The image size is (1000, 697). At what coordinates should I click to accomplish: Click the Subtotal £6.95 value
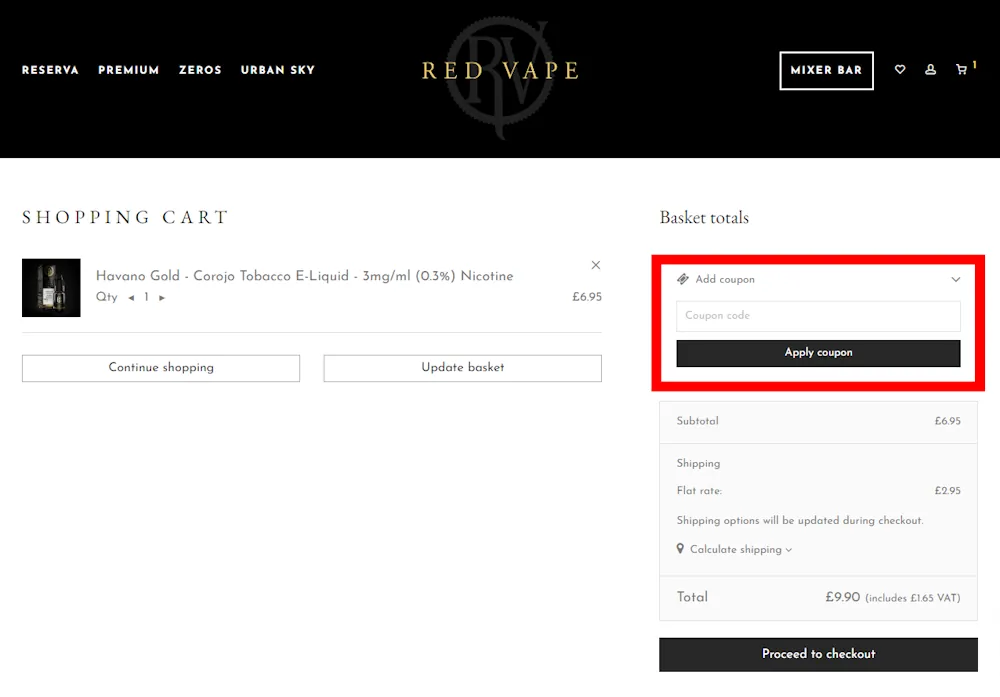948,421
